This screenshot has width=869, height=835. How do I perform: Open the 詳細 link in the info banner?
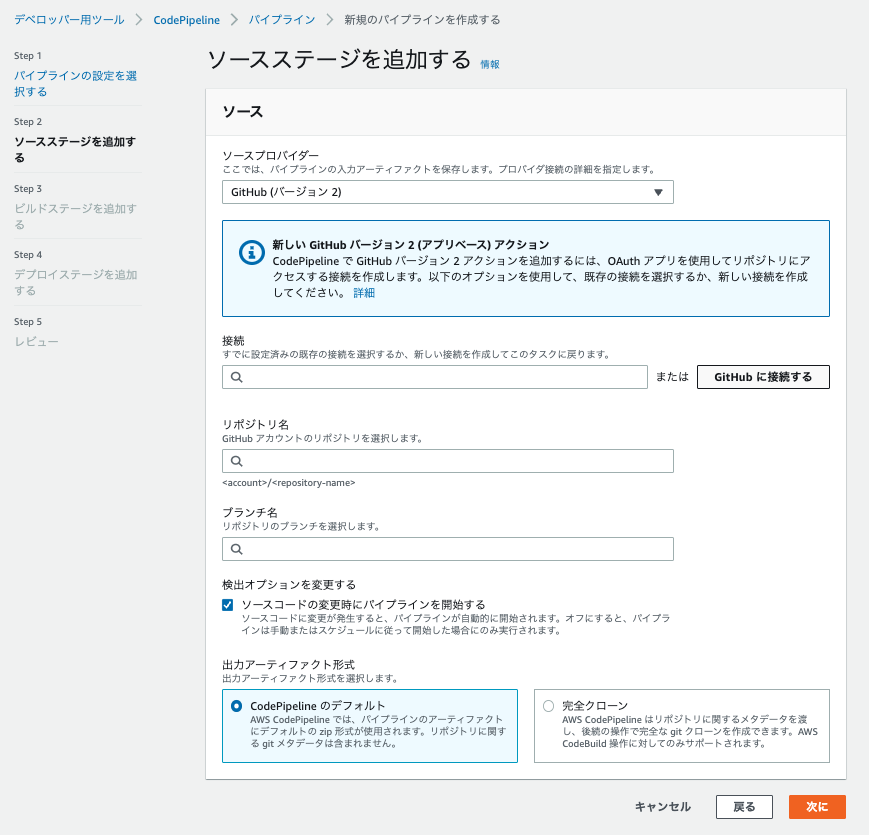[362, 292]
